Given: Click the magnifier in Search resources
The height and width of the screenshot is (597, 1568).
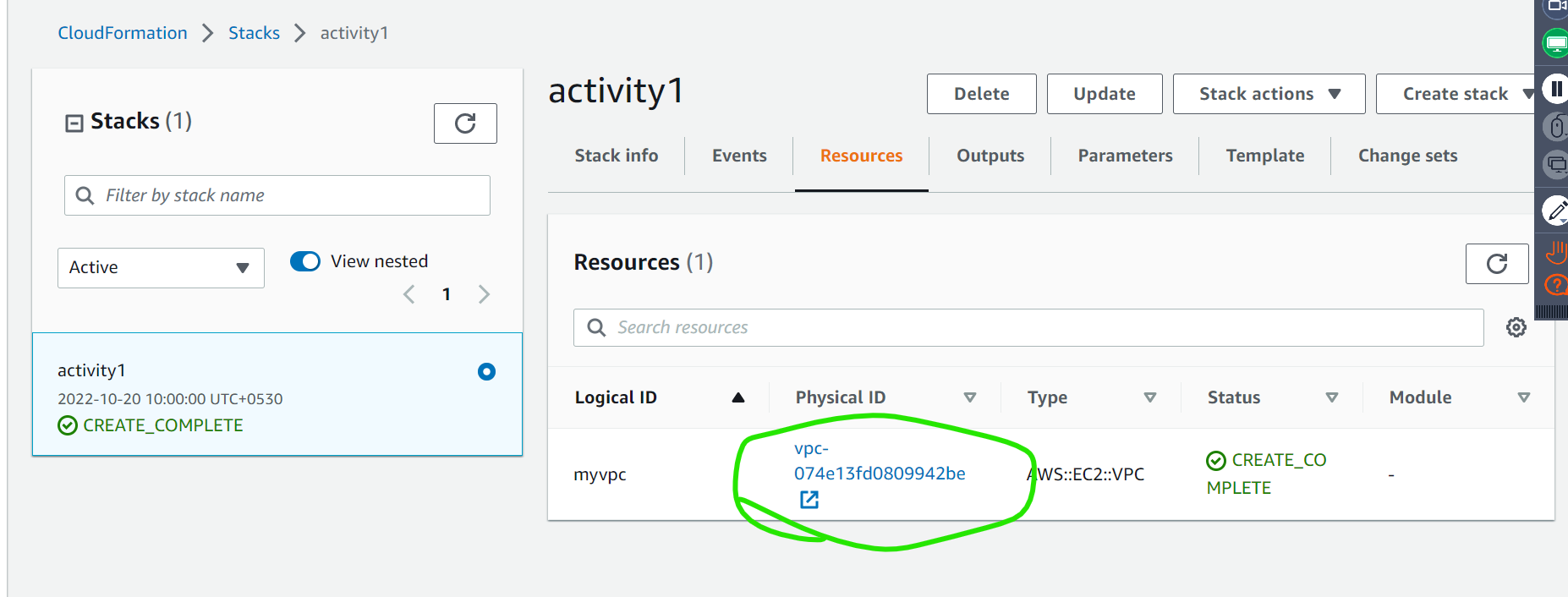Looking at the screenshot, I should [596, 327].
